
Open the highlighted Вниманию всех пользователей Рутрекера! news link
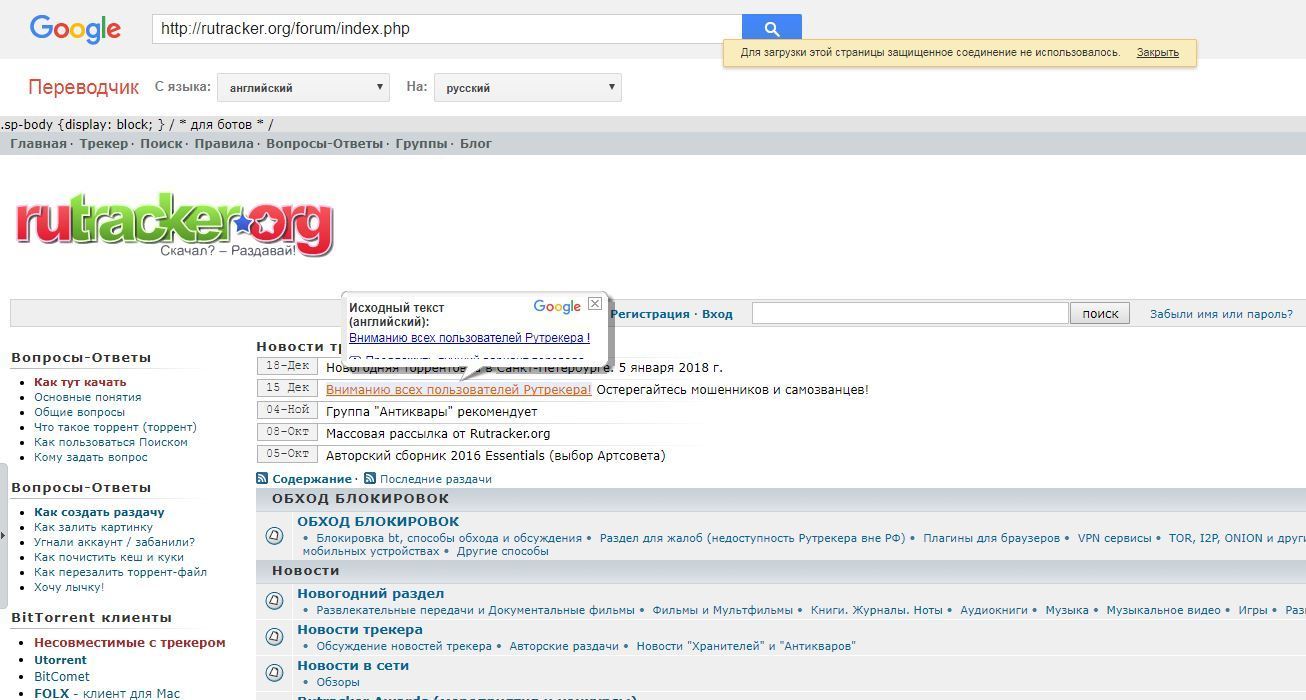(x=458, y=390)
